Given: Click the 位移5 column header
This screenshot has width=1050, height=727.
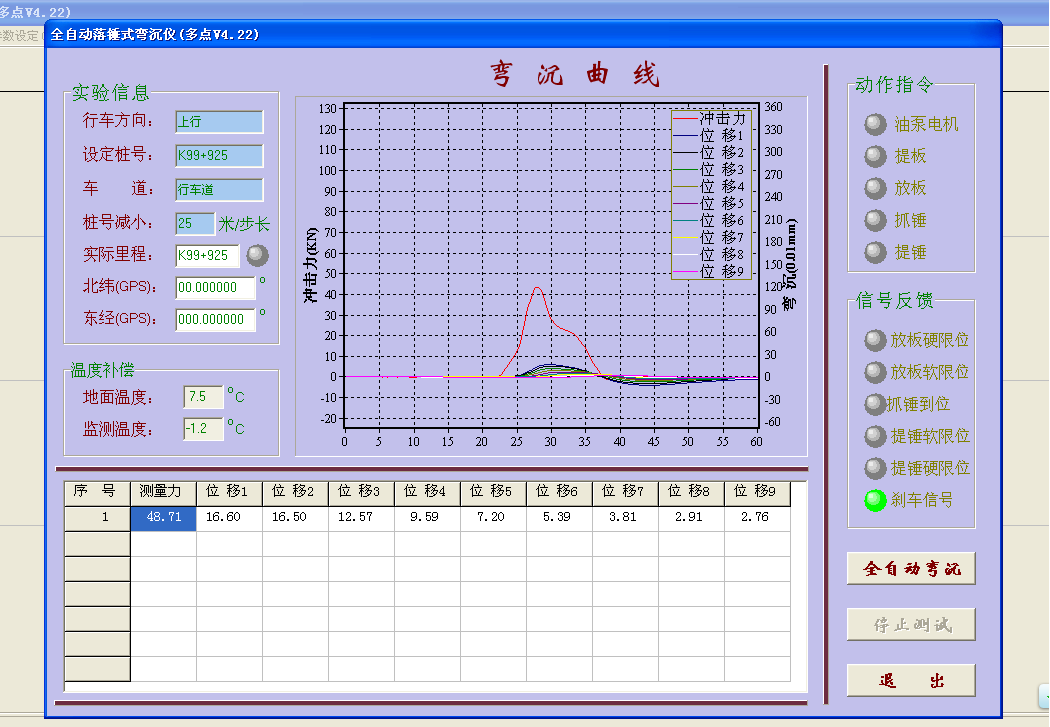Looking at the screenshot, I should click(494, 493).
